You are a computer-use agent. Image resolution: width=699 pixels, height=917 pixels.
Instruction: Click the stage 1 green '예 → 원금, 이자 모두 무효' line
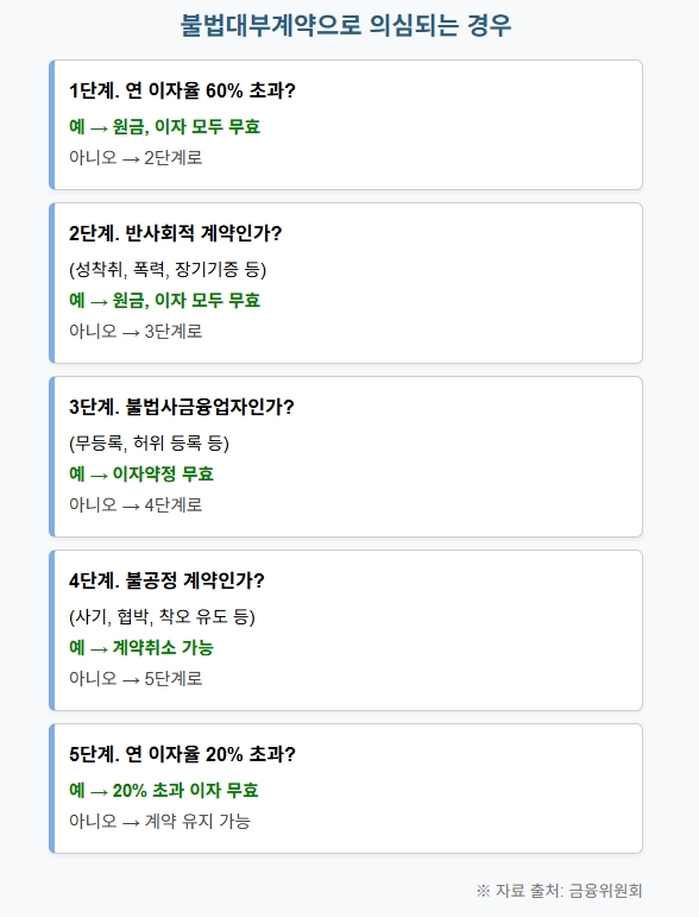[164, 126]
